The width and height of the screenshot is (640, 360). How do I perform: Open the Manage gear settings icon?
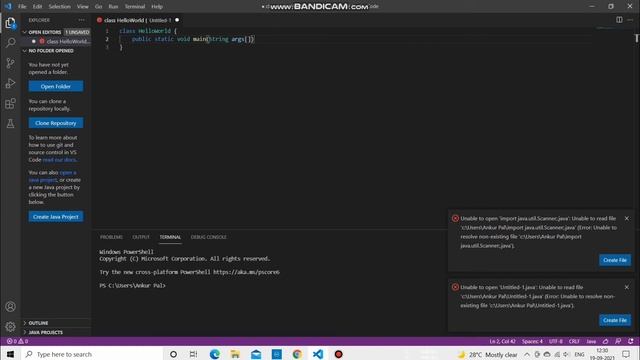(10, 327)
